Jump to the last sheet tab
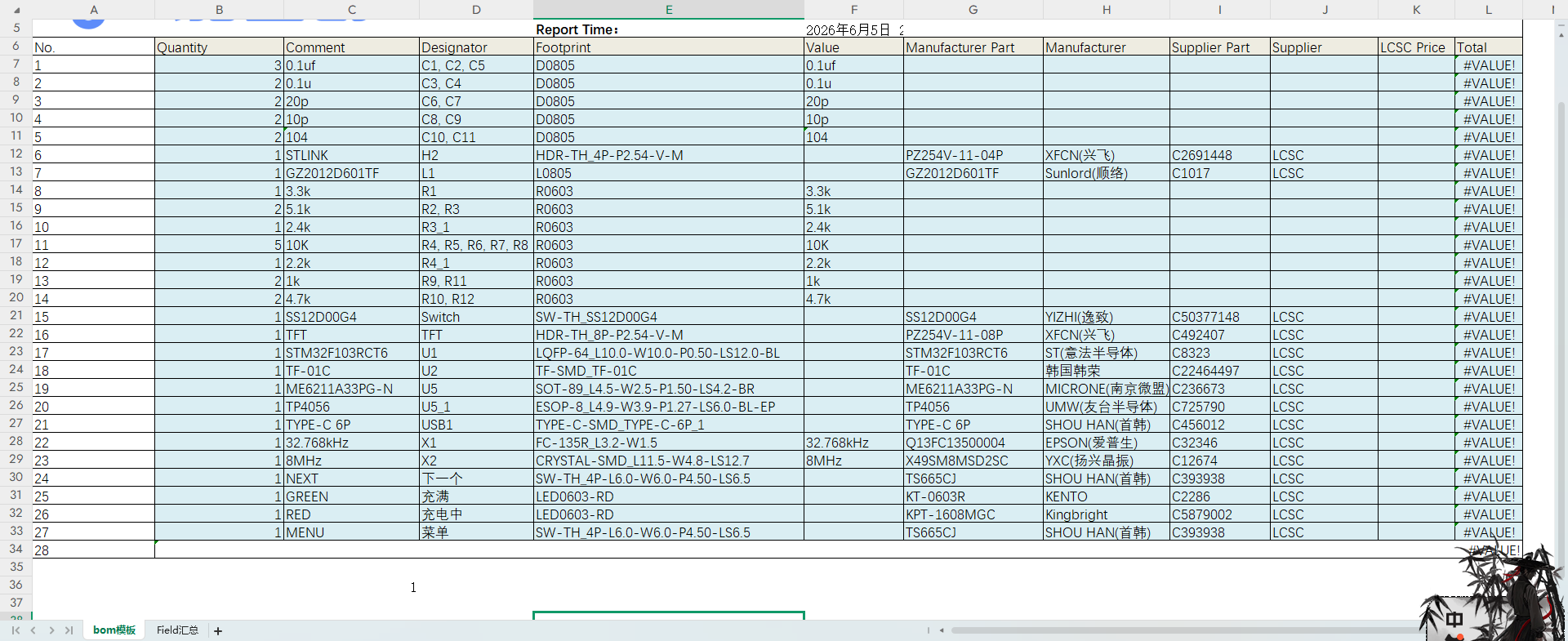Screen dimensions: 1568x641 point(69,630)
